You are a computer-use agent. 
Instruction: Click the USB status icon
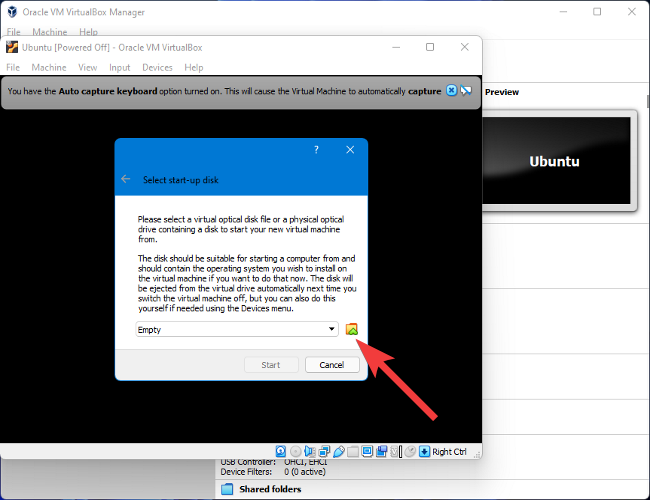click(339, 451)
